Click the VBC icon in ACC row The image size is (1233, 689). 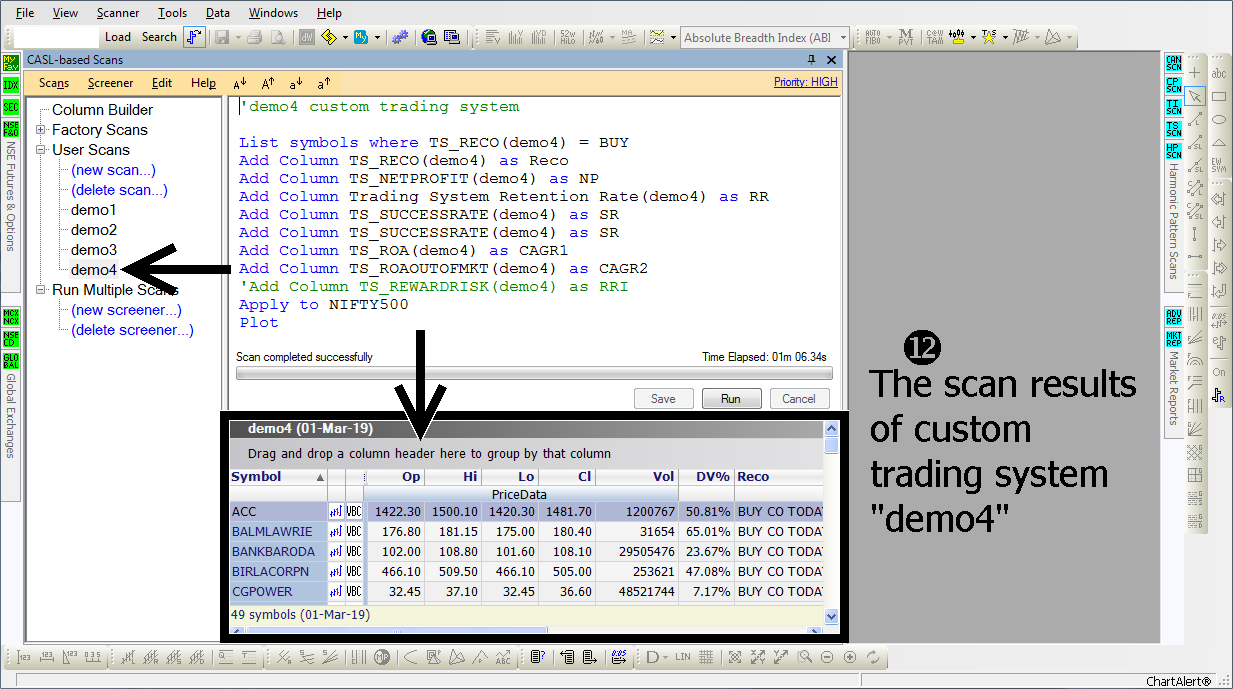pyautogui.click(x=354, y=511)
